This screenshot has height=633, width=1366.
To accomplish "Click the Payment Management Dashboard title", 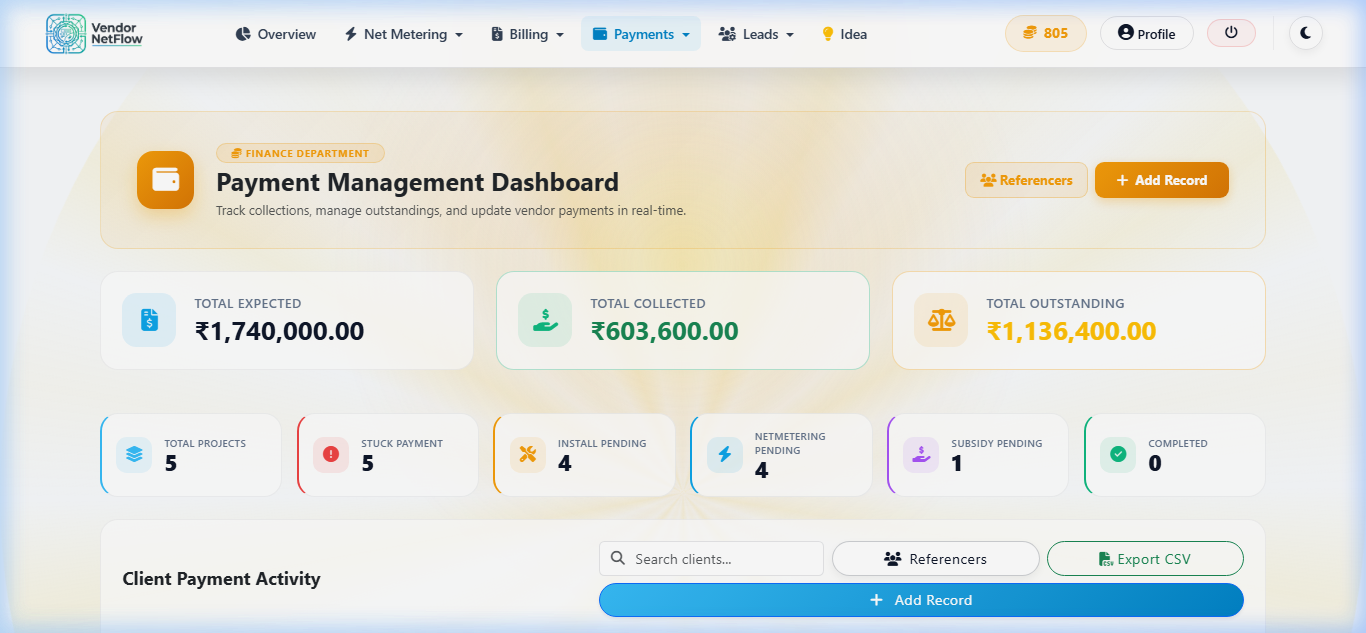I will coord(417,183).
